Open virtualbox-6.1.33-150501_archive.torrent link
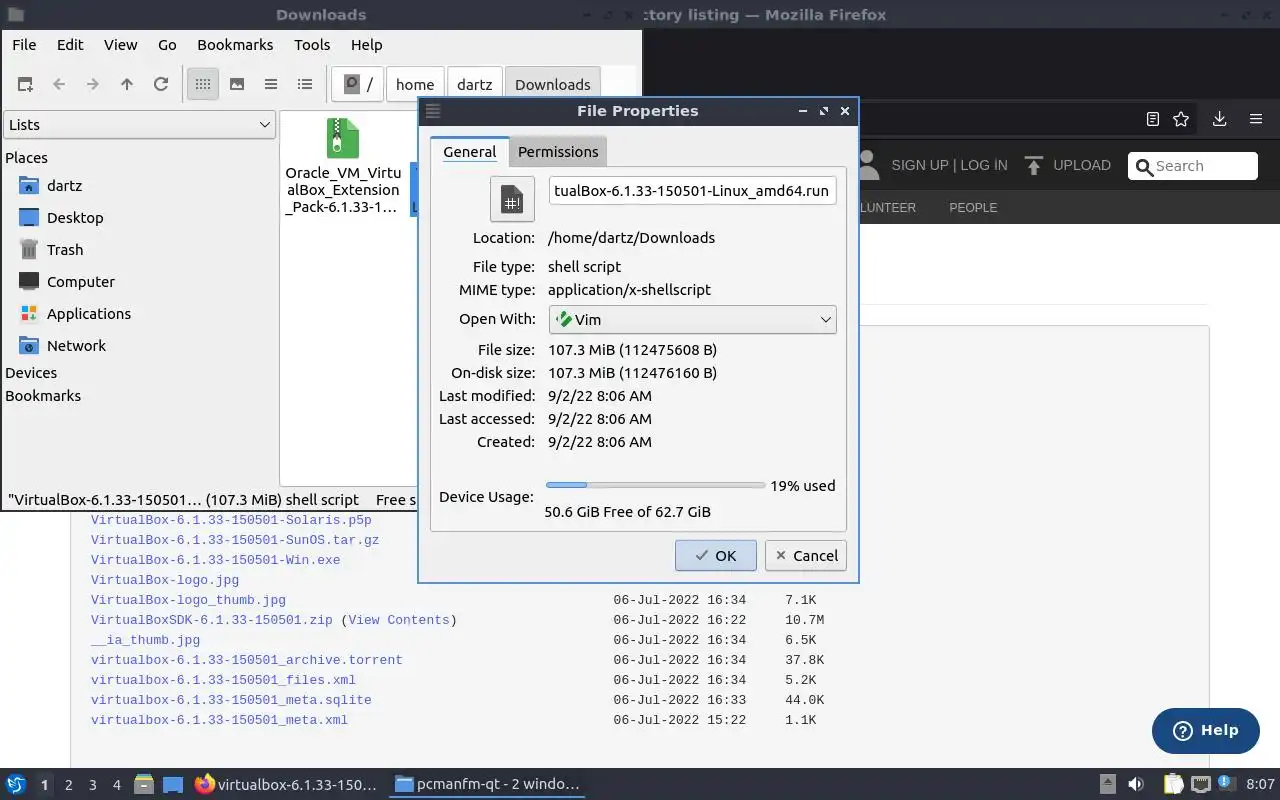This screenshot has height=800, width=1280. pos(247,660)
